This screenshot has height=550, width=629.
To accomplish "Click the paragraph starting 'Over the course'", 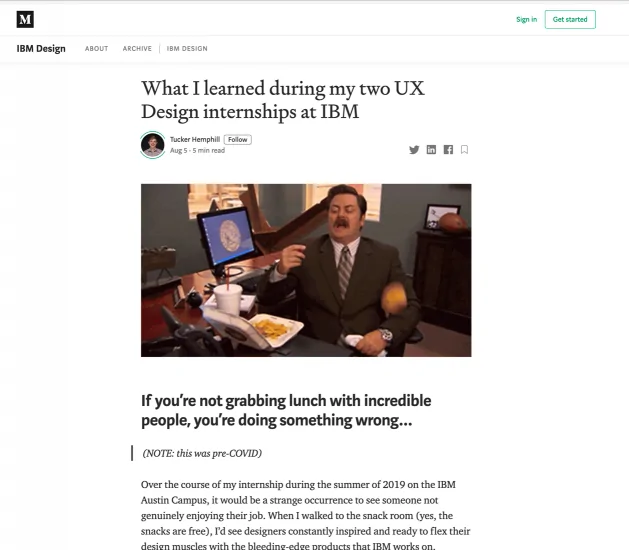I will [306, 515].
